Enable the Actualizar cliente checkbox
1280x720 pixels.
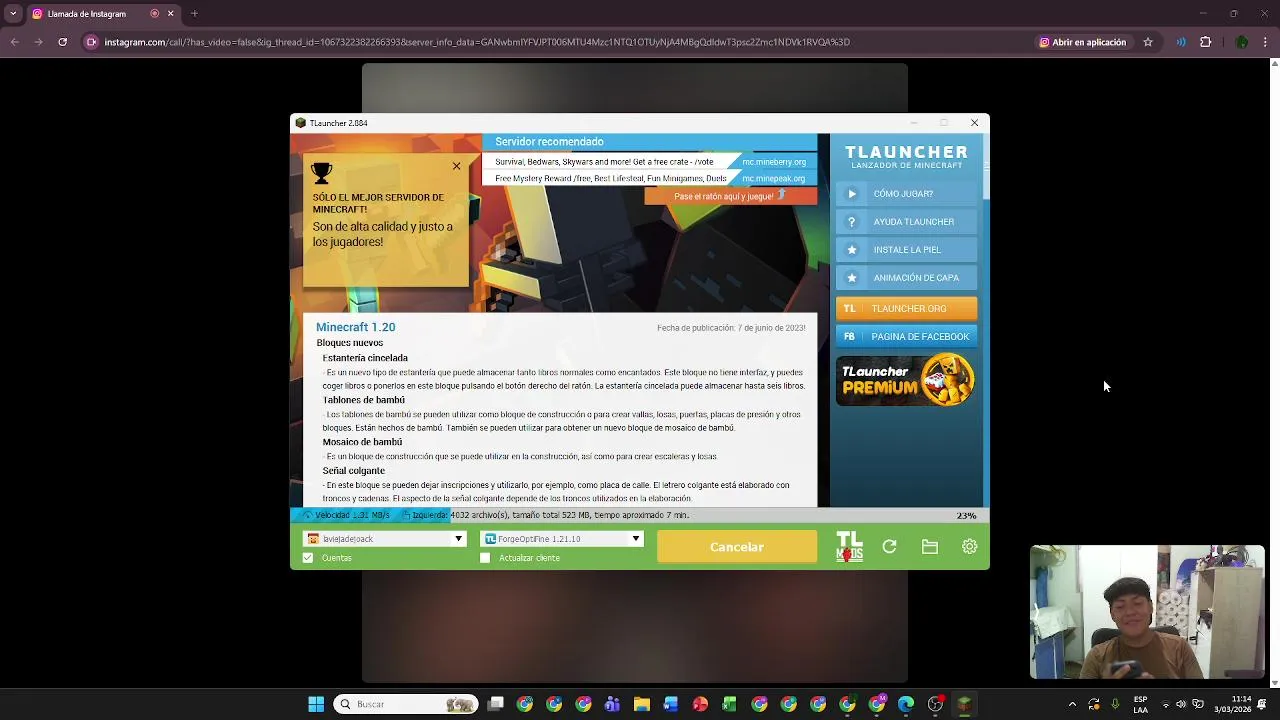(485, 558)
